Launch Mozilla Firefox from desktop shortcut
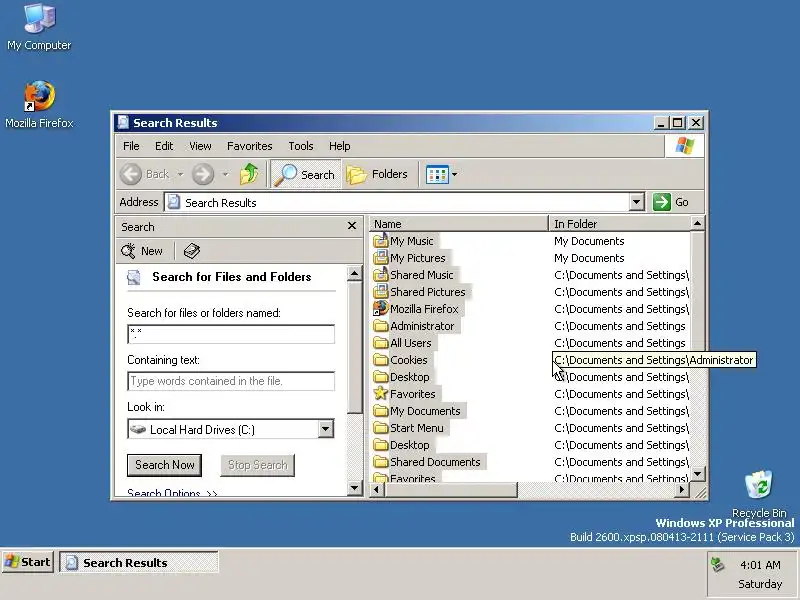Screen dimensions: 800x600 click(x=39, y=104)
